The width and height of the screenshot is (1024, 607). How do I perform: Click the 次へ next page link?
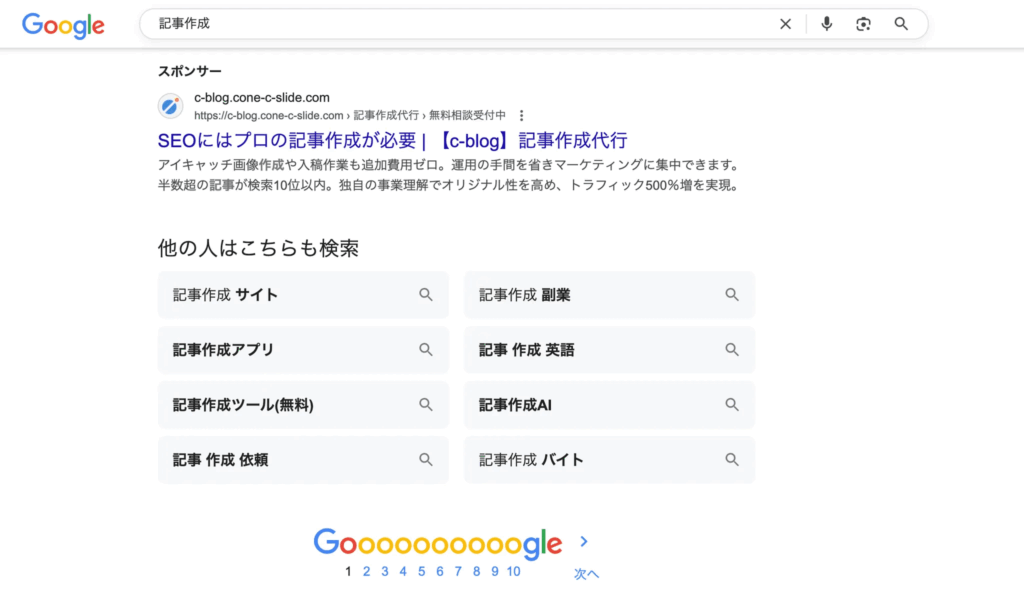point(586,574)
